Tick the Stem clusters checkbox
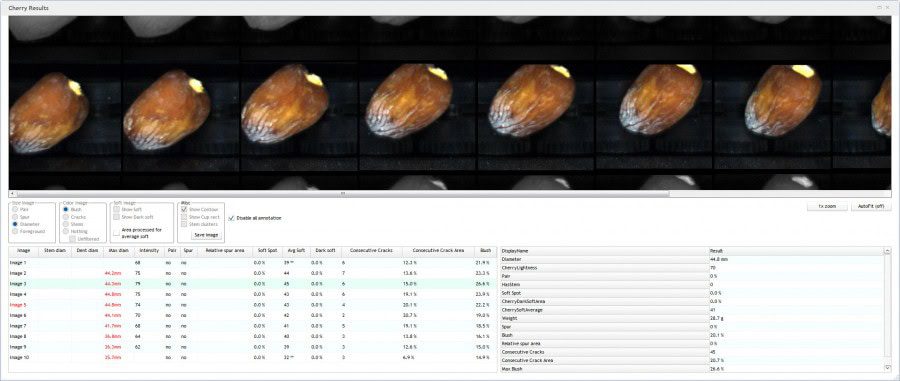Image resolution: width=900 pixels, height=381 pixels. pos(184,224)
